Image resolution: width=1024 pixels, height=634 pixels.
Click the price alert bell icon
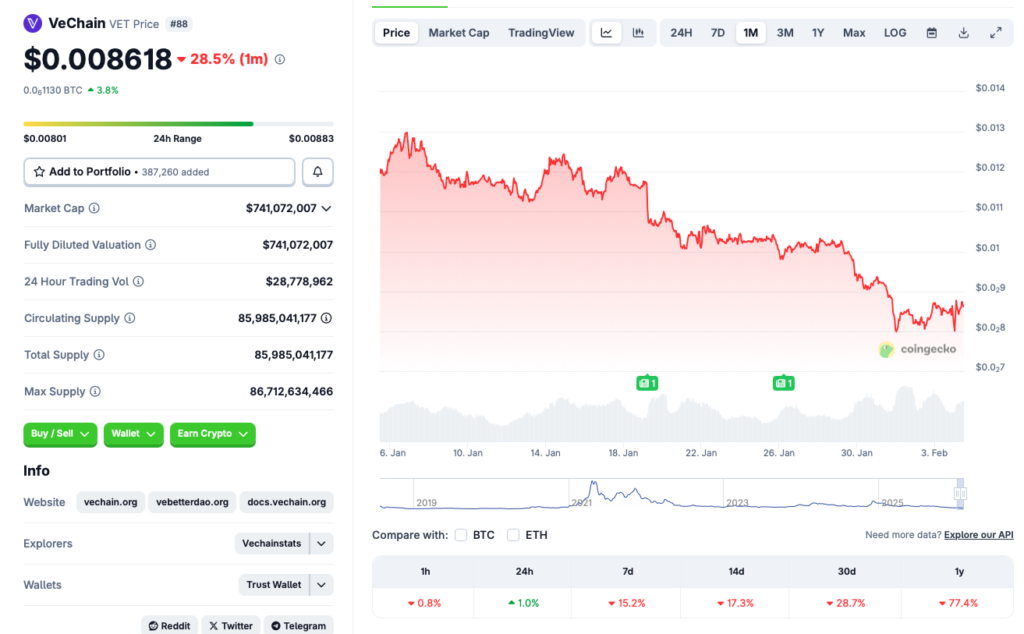point(317,171)
